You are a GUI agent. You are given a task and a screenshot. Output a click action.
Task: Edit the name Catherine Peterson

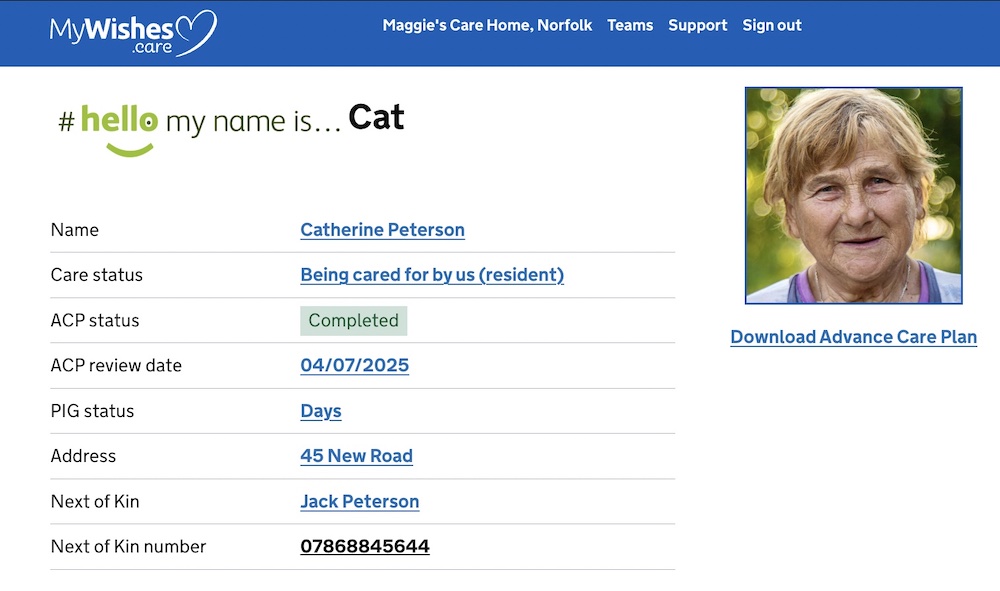pyautogui.click(x=382, y=230)
